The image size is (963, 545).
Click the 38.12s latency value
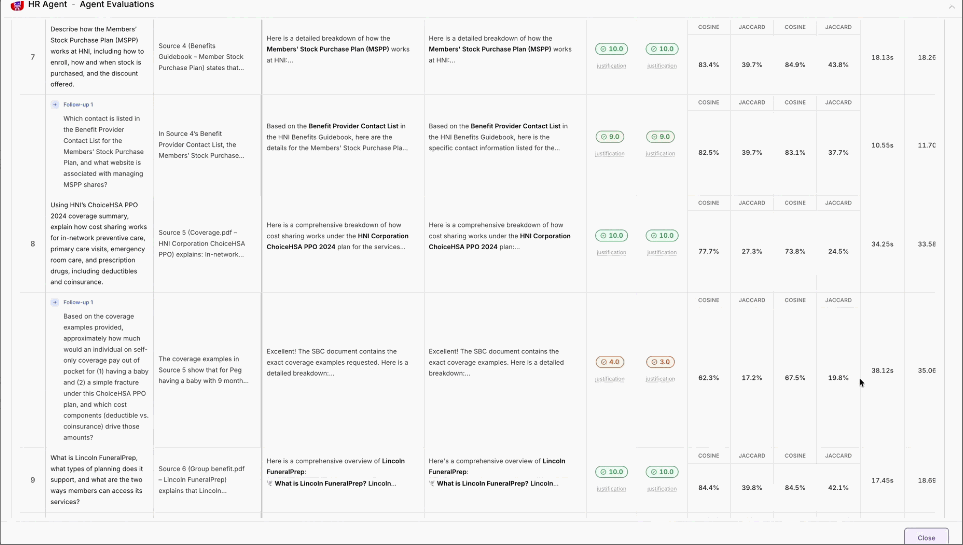click(882, 371)
